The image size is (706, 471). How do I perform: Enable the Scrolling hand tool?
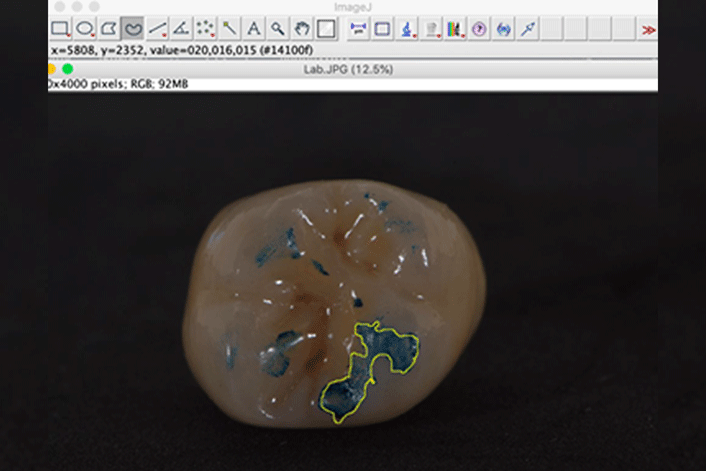302,29
